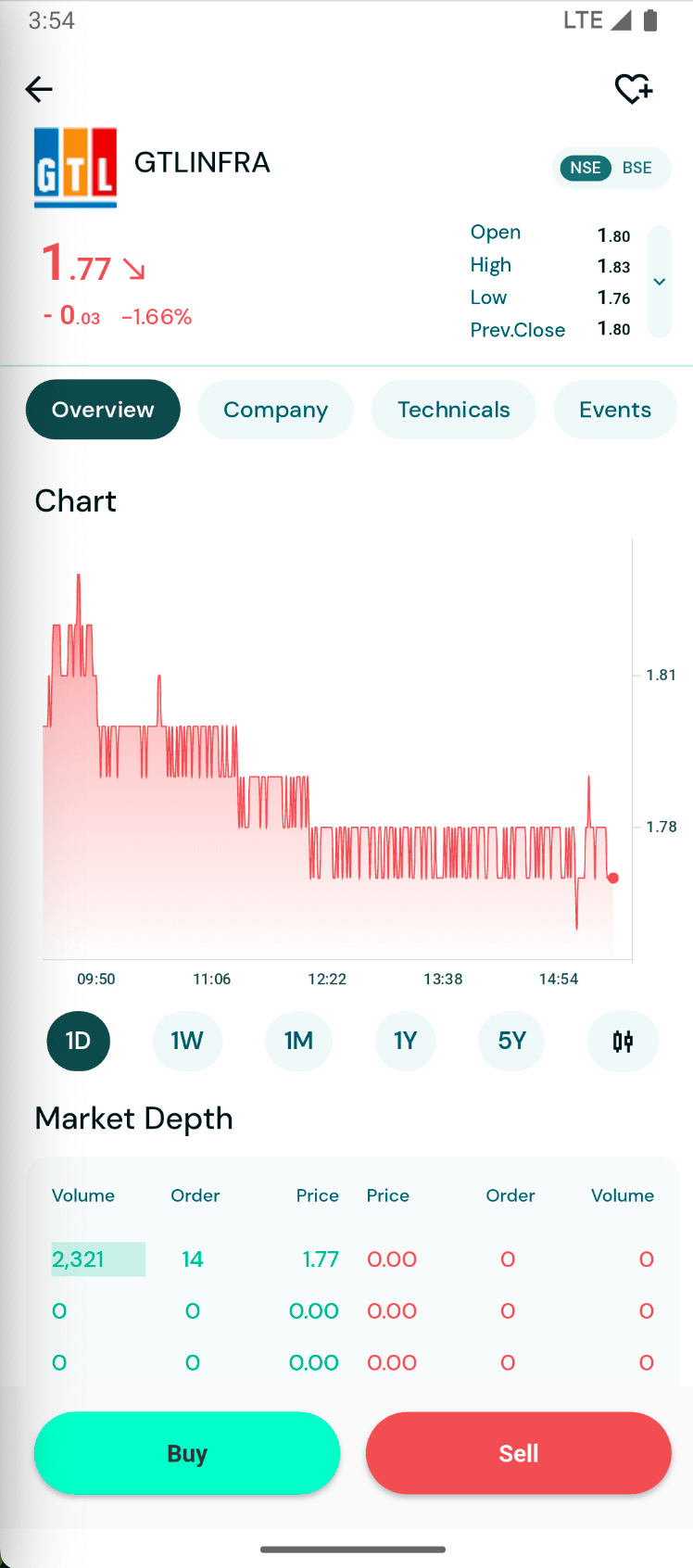Show the 5Y chart range
This screenshot has height=1568, width=693.
[x=511, y=1041]
